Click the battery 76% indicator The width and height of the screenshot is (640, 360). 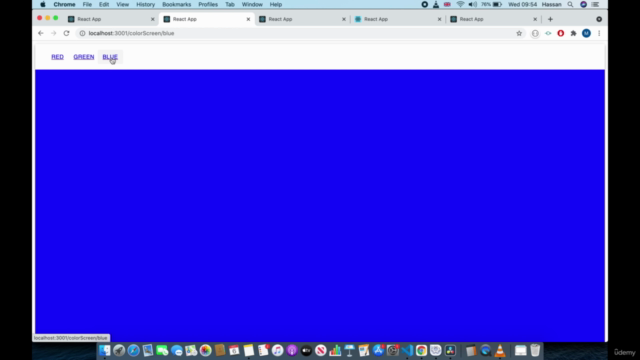(x=491, y=4)
